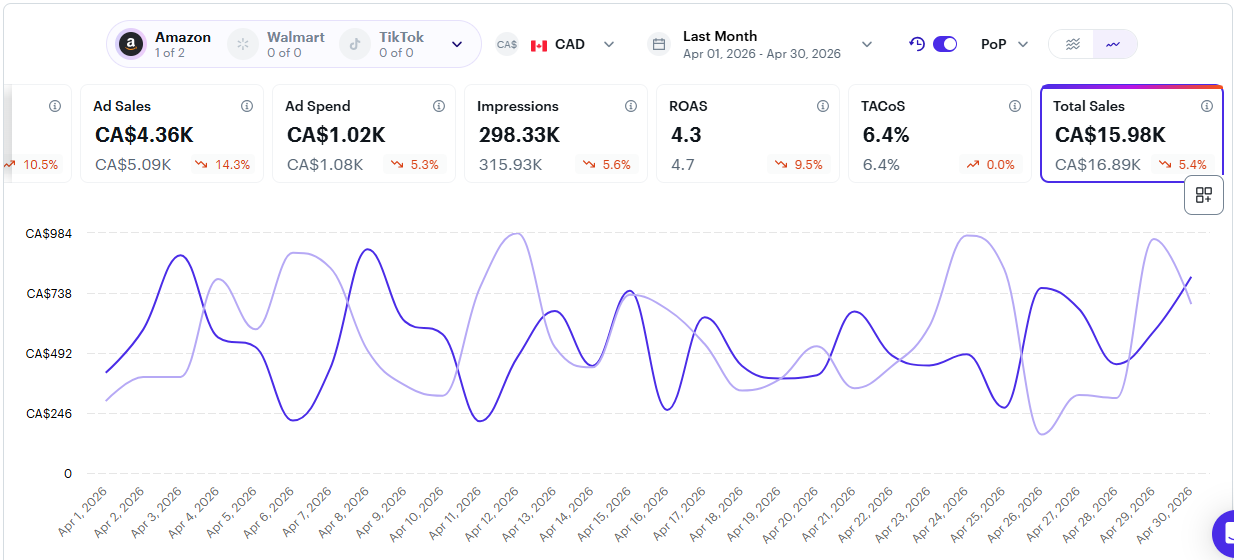This screenshot has width=1234, height=560.
Task: Expand the marketplace selector chevron
Action: pos(457,44)
